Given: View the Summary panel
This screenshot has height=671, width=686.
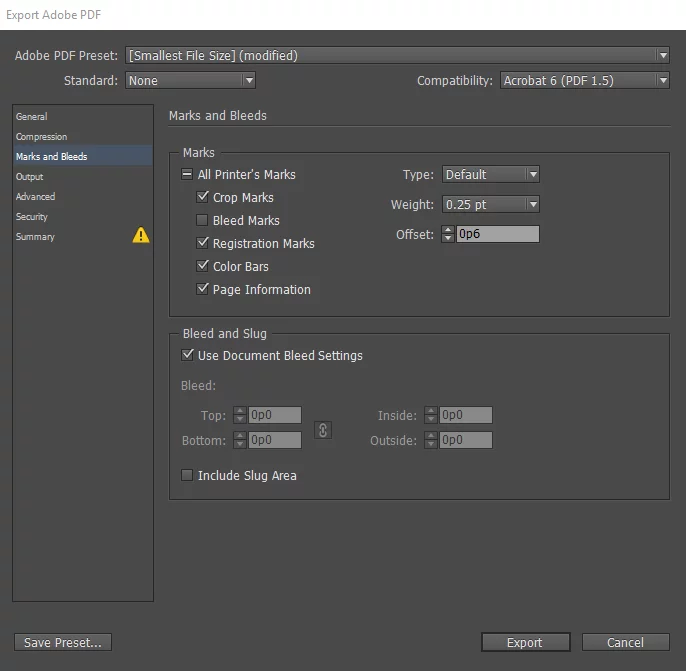Looking at the screenshot, I should 83,237.
